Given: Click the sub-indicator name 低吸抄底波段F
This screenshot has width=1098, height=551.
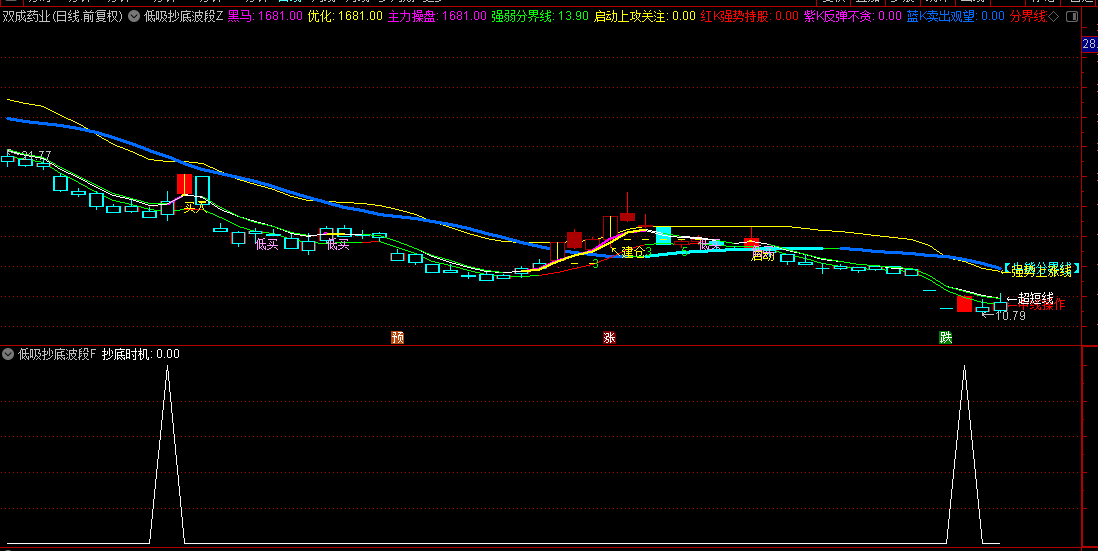Looking at the screenshot, I should (x=57, y=354).
